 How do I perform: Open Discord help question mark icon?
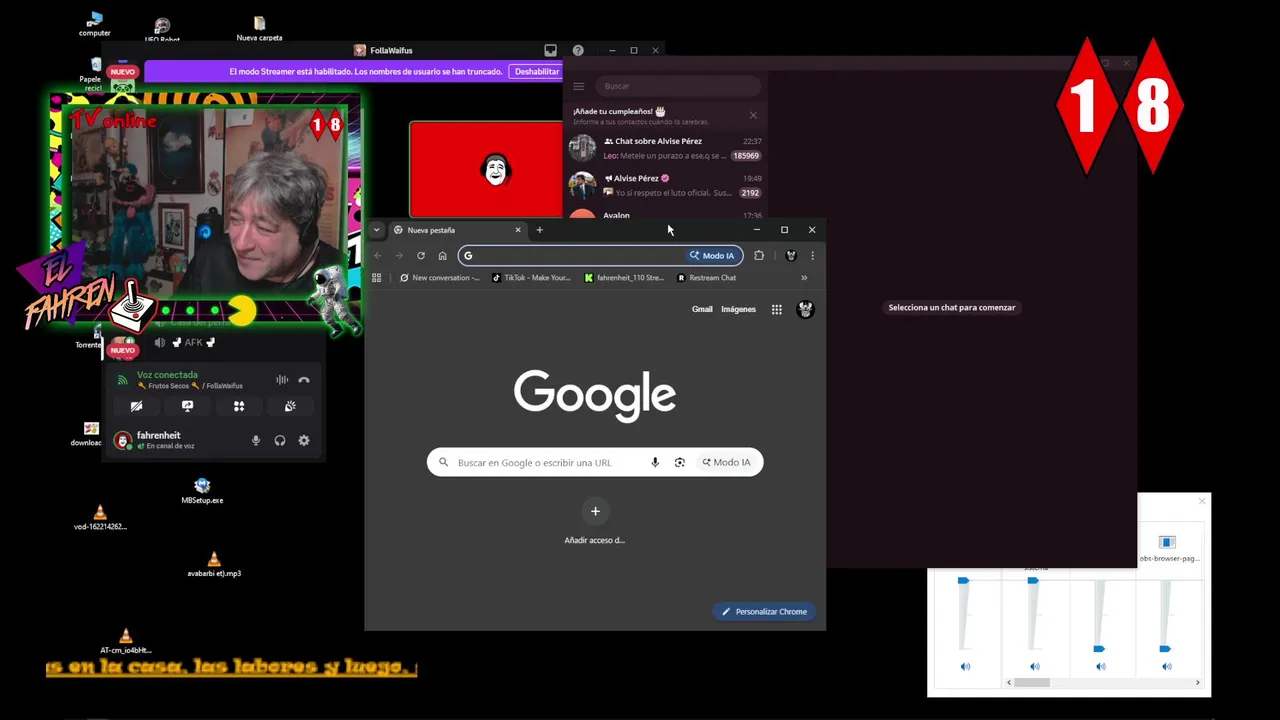pyautogui.click(x=578, y=50)
